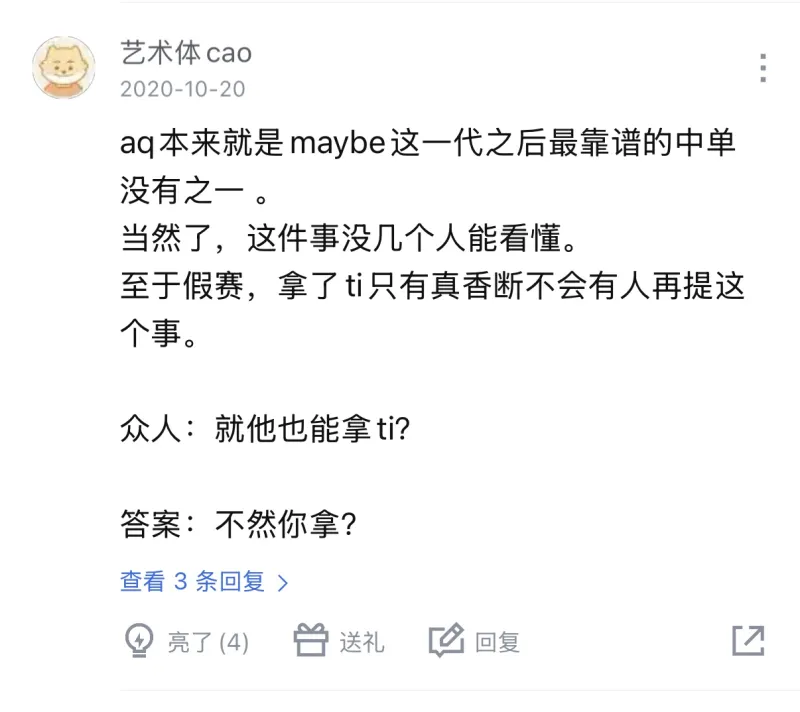Click the line 当然了，这件事没几个人能看懂
Viewport: 800px width, 712px height.
pos(349,238)
